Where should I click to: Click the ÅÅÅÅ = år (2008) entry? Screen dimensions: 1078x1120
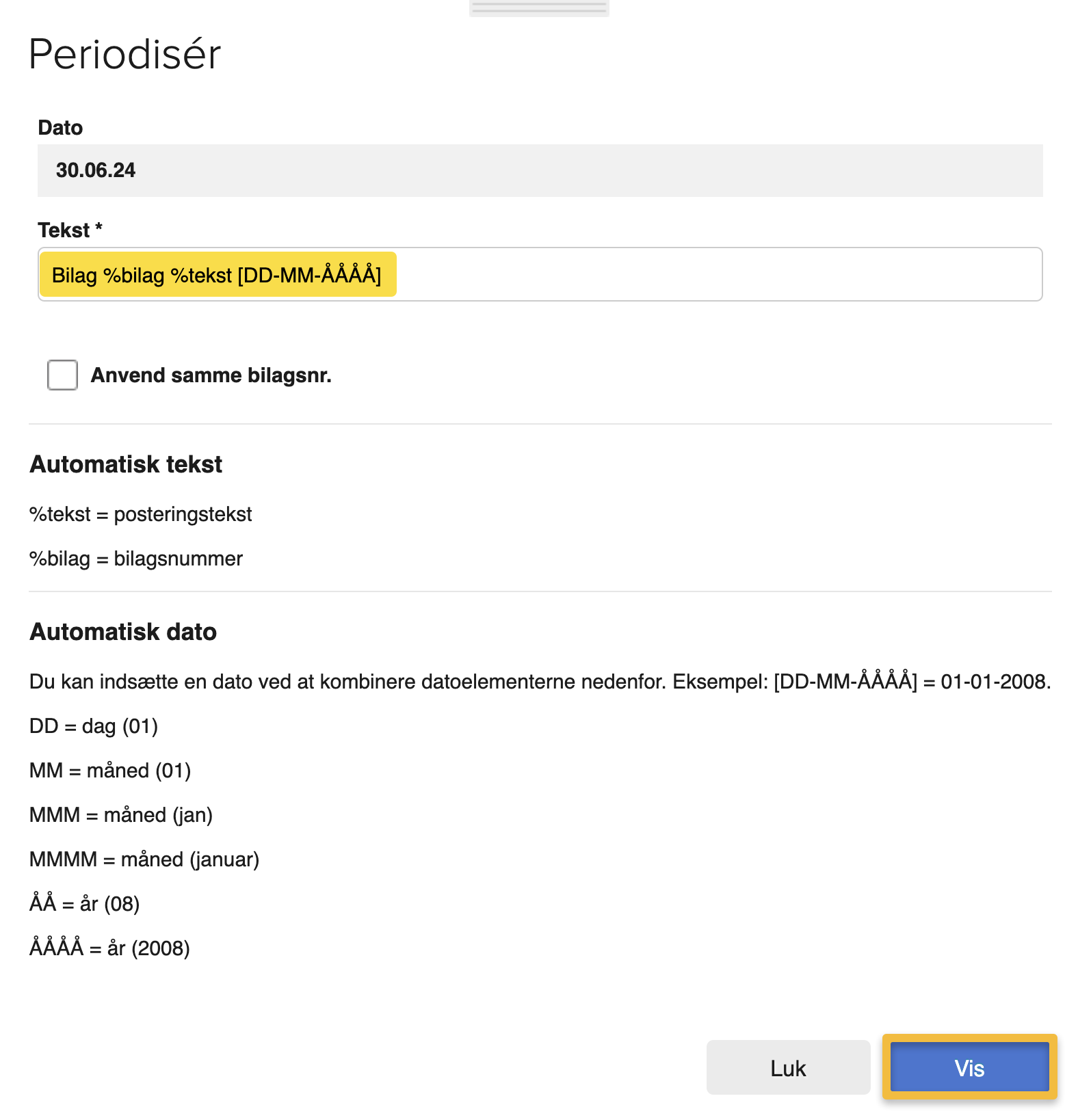click(x=110, y=948)
